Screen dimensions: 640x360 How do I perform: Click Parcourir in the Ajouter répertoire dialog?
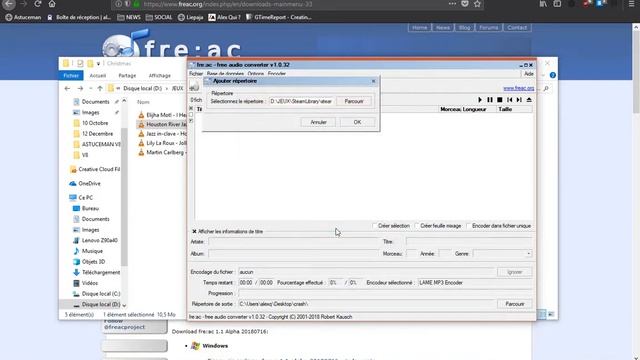pos(354,101)
